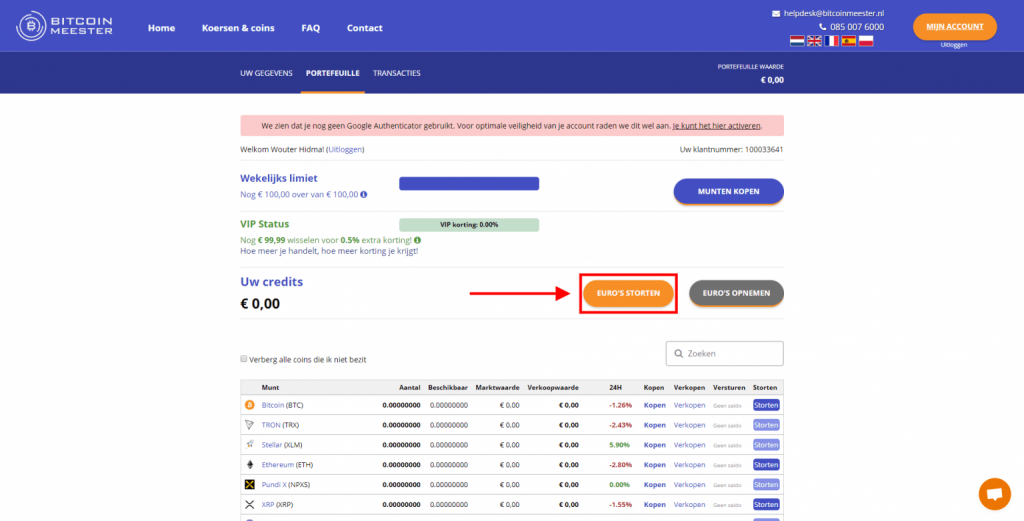Click Storten button in the Pundi X row
Screen dimensions: 1024x521
tap(766, 484)
